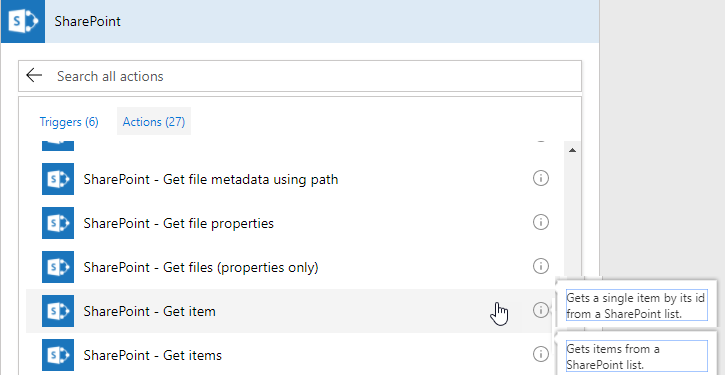Switch to the Triggers (6) tab
This screenshot has width=725, height=375.
pyautogui.click(x=69, y=122)
